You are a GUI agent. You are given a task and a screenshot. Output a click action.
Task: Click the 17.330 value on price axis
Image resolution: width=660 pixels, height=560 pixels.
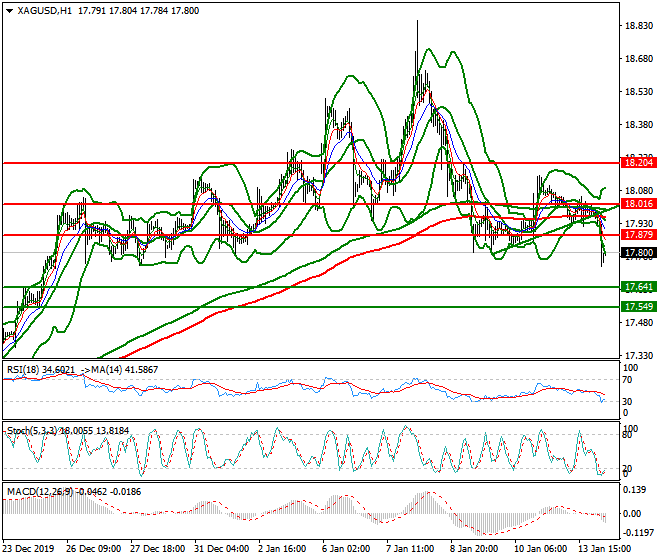(636, 355)
